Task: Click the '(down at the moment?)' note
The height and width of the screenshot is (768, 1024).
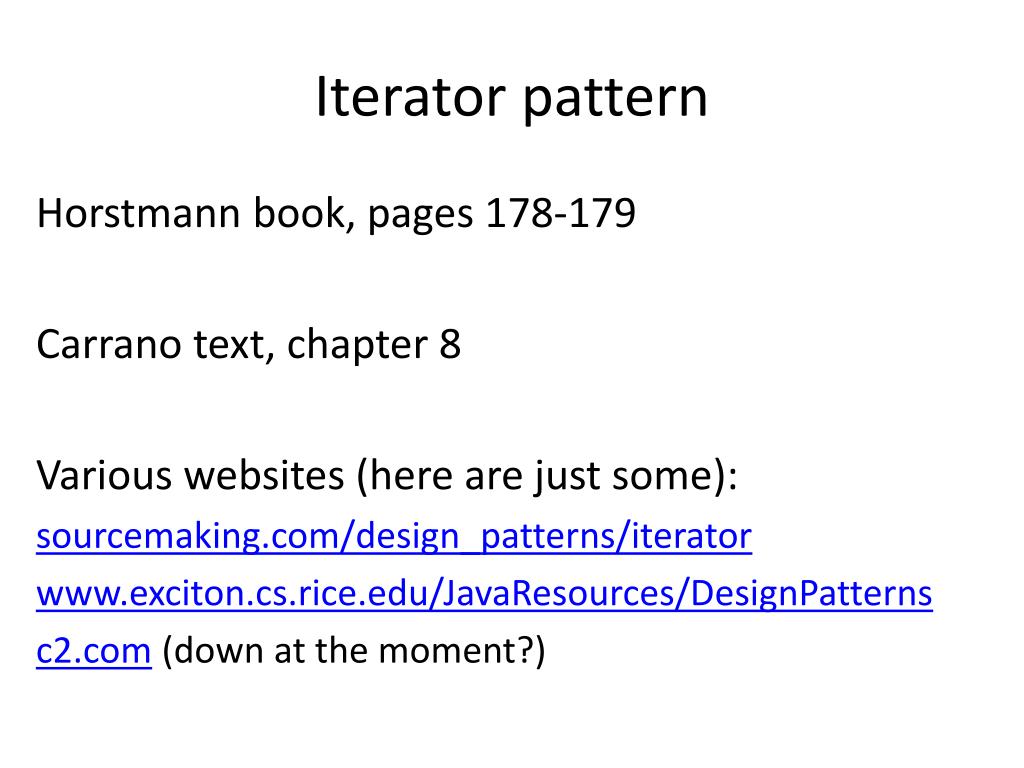Action: [x=353, y=651]
